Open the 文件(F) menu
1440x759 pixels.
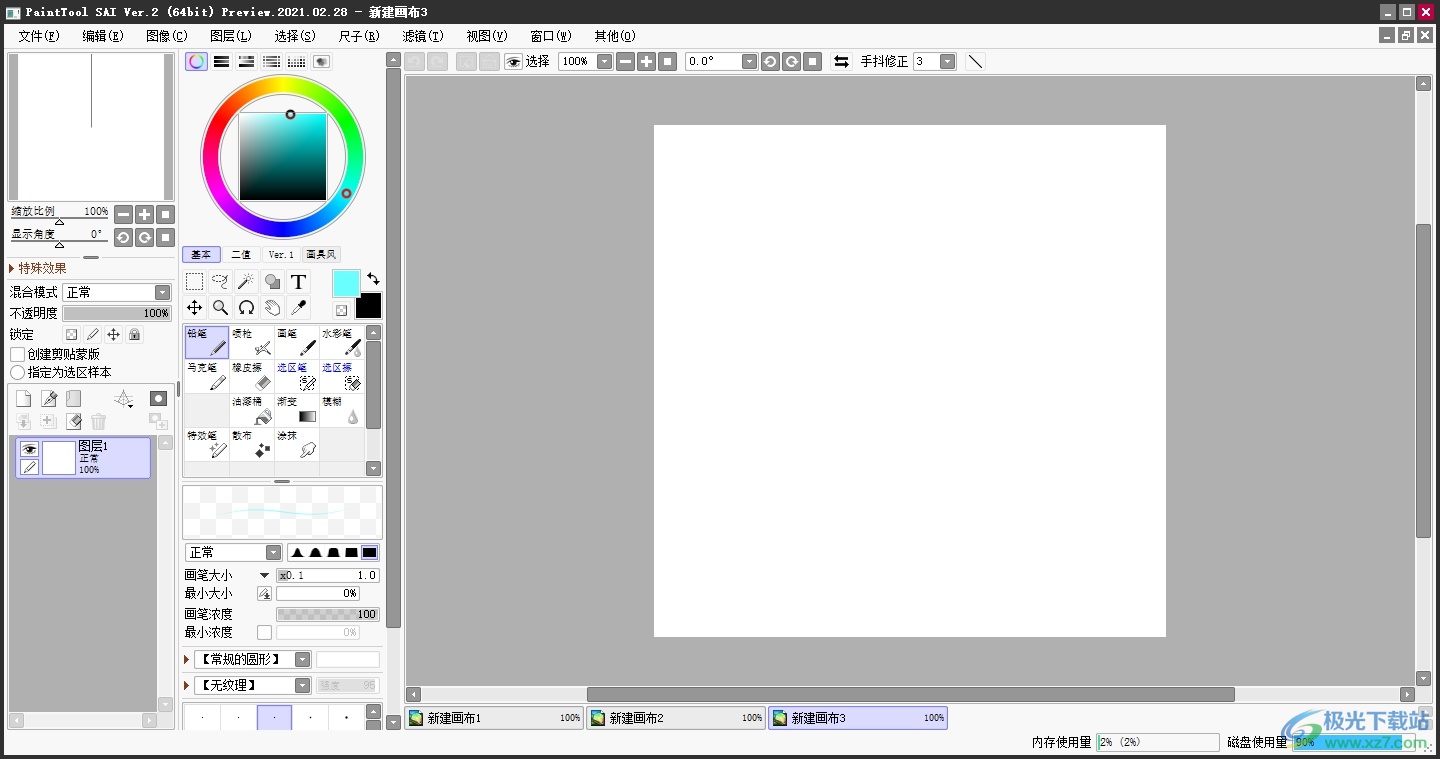[39, 35]
